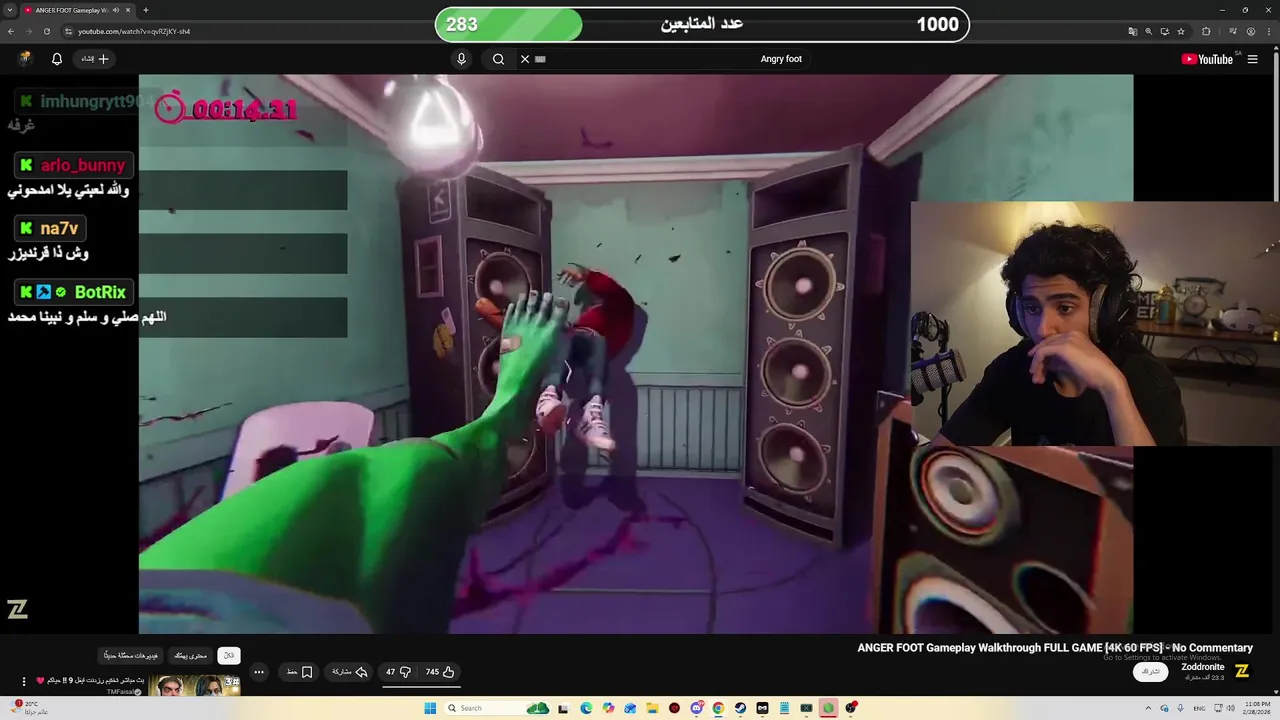Bookmark this page with the star icon

pos(1181,31)
